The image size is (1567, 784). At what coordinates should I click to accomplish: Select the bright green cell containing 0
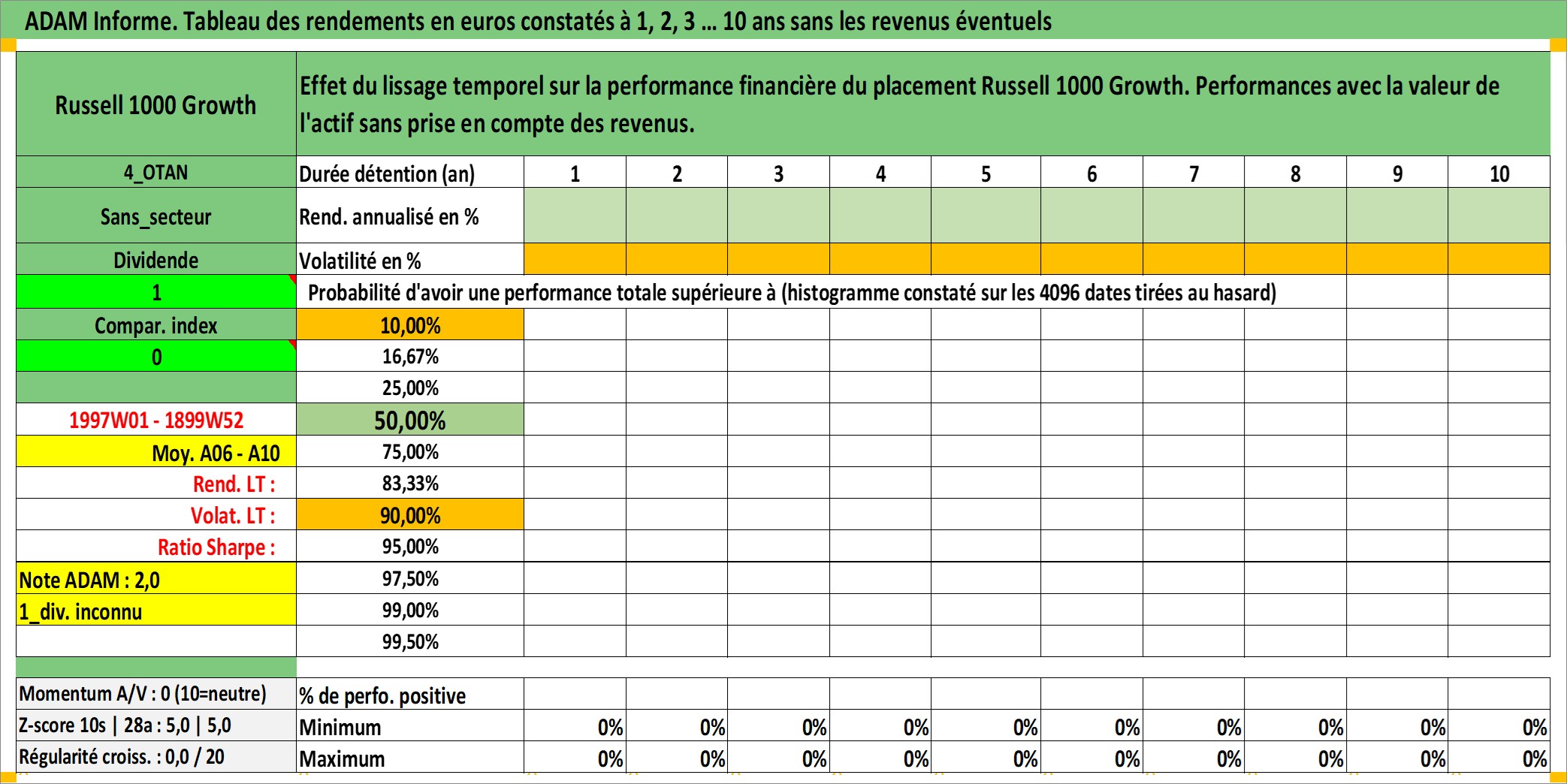pos(156,356)
